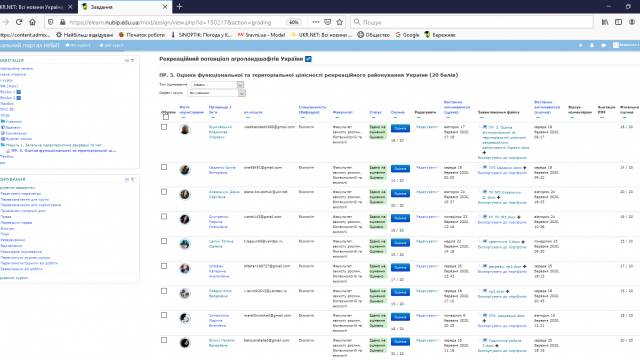Viewport: 640px width, 360px height.
Task: Open page actions three-dot menu
Action: click(x=316, y=22)
